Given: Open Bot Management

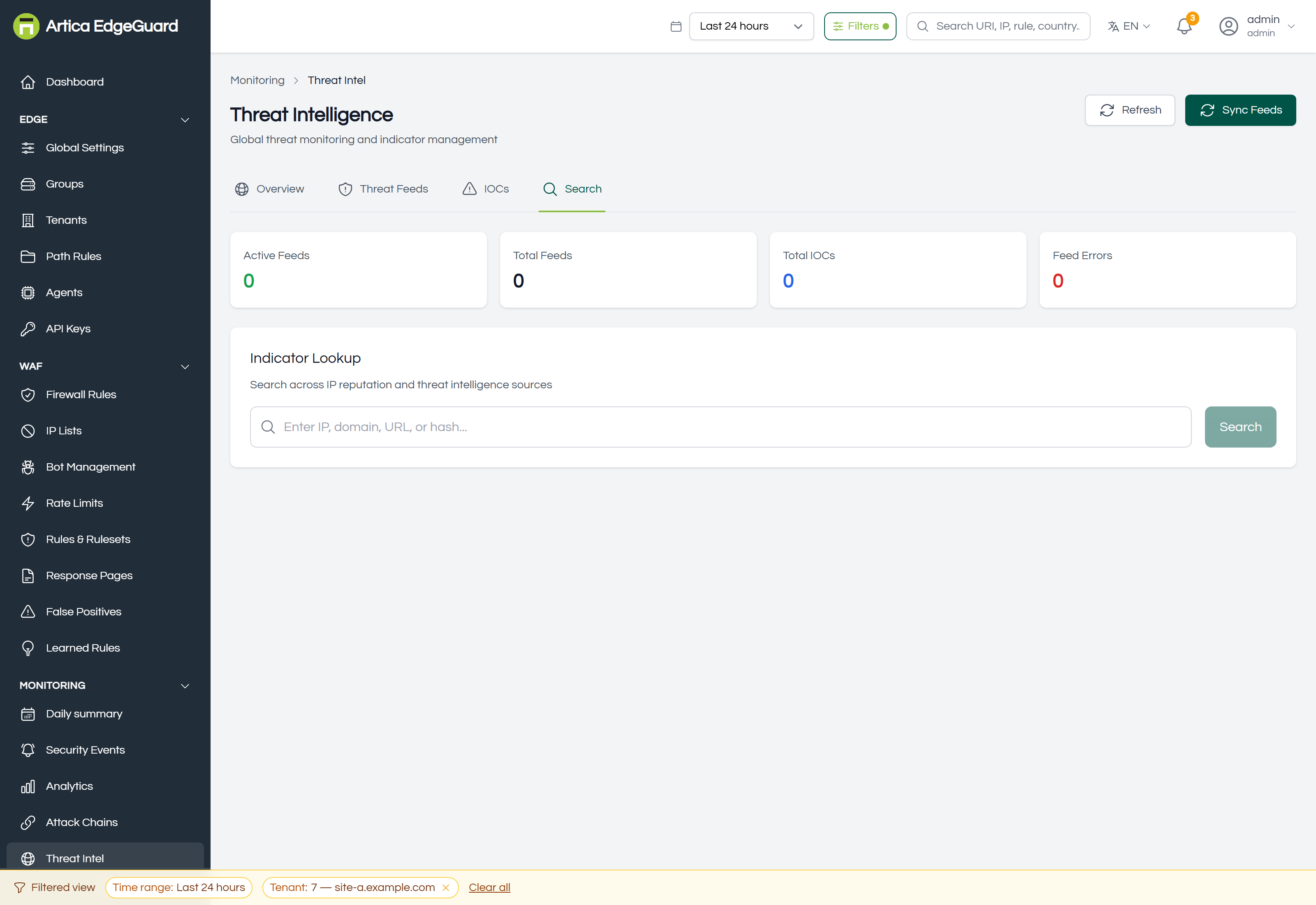Looking at the screenshot, I should pos(105,467).
